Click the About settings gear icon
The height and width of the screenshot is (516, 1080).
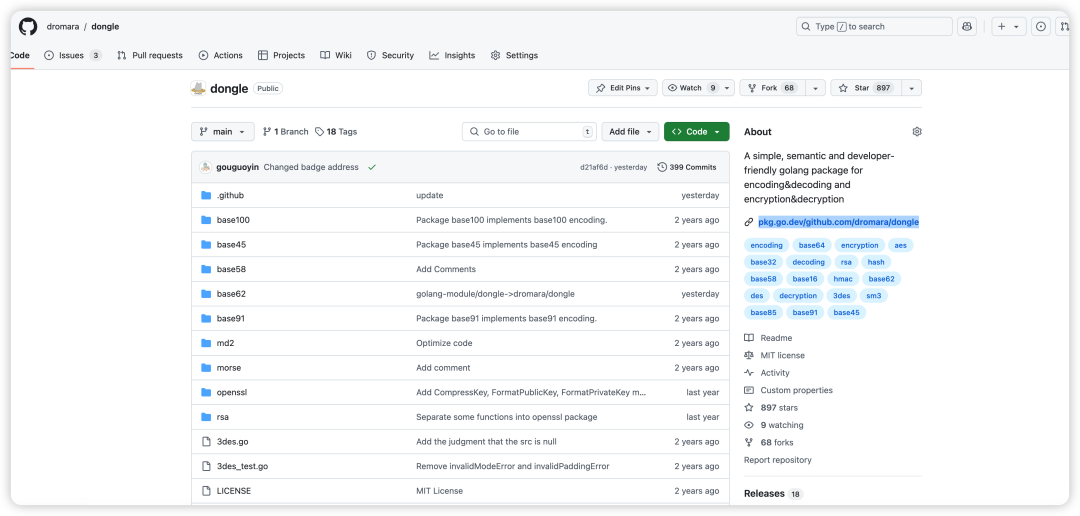[917, 132]
